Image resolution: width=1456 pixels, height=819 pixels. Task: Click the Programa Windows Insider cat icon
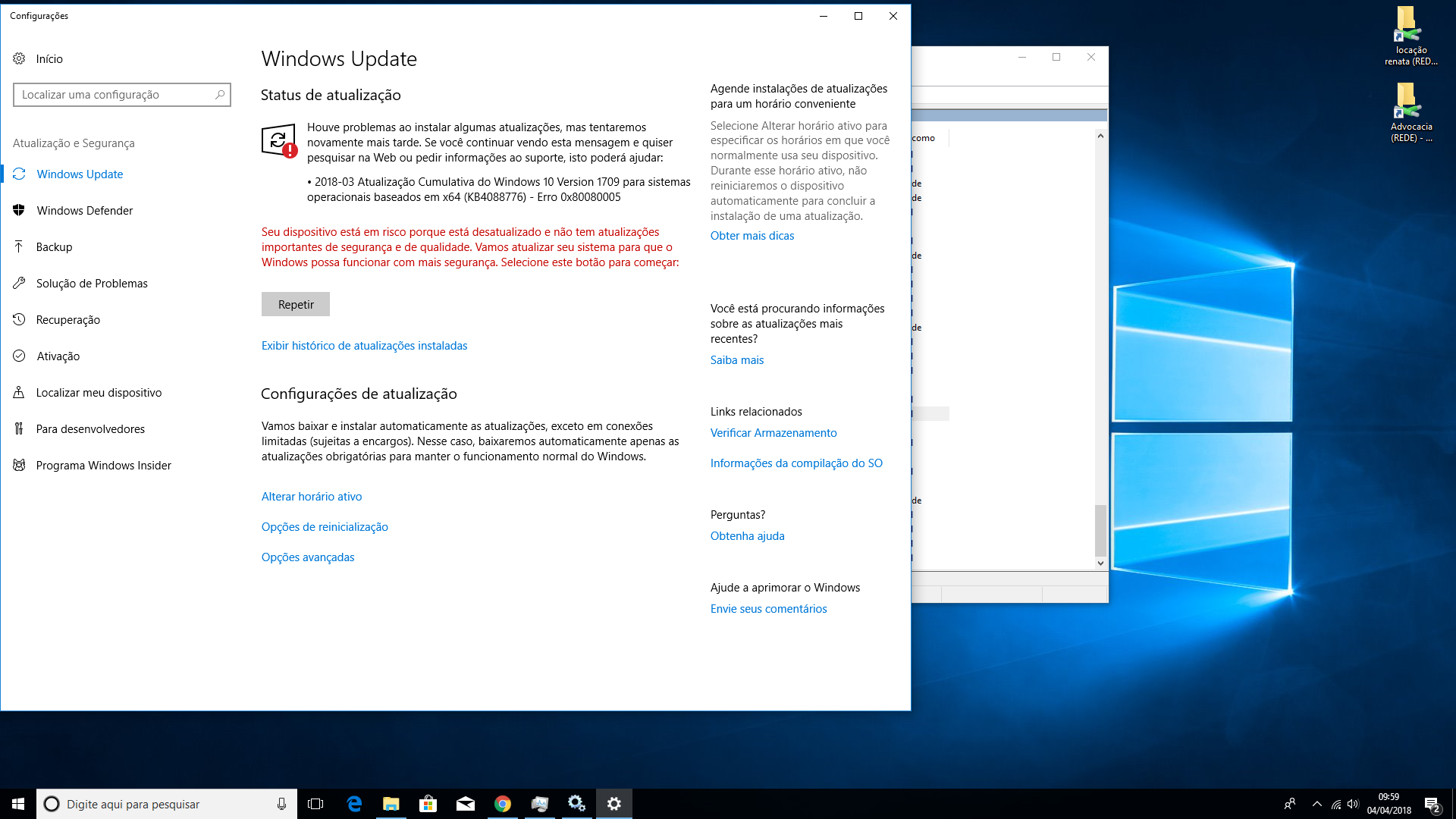coord(19,465)
